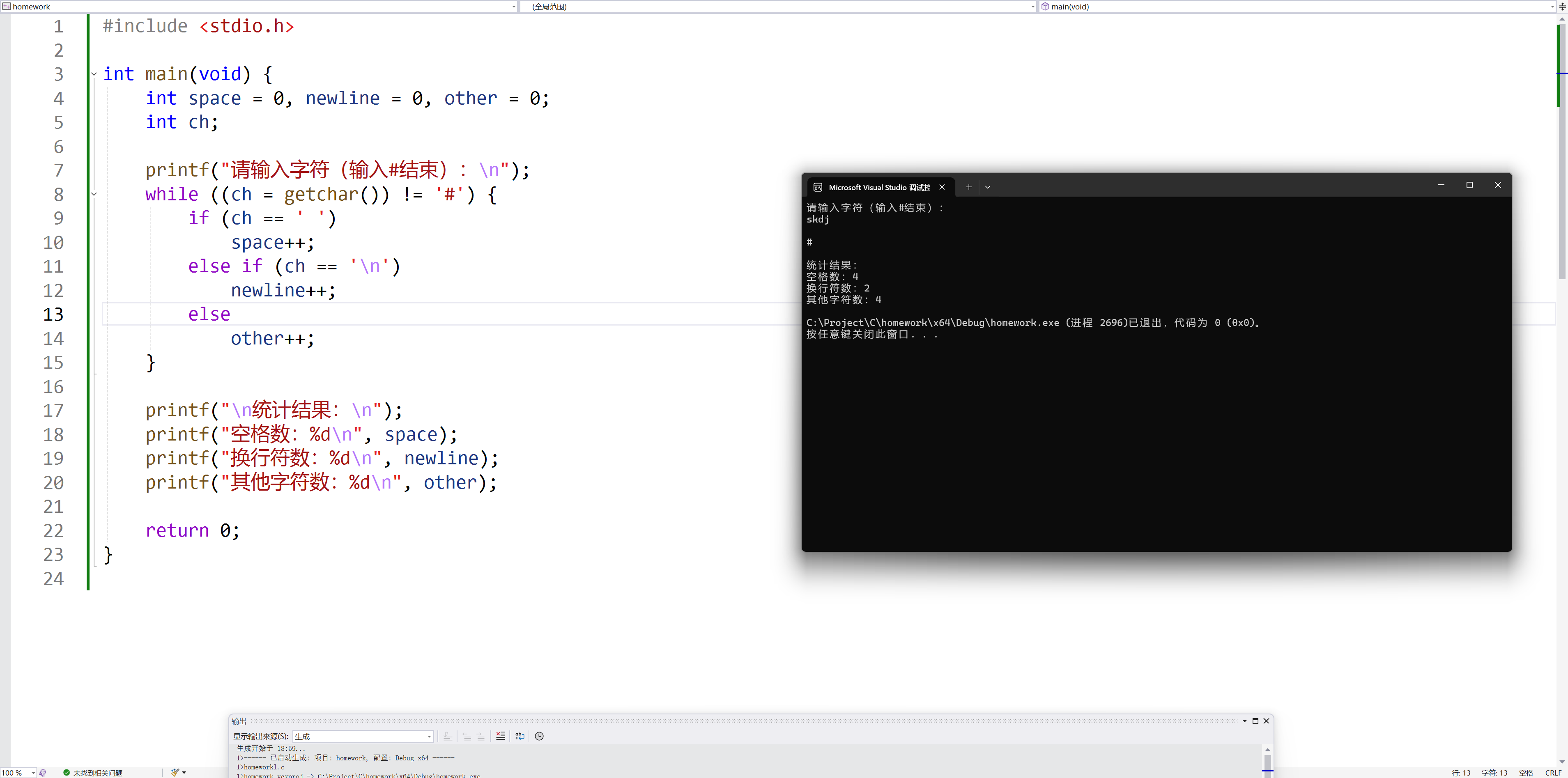This screenshot has width=1568, height=778.
Task: Collapse the main function fold arrow
Action: (94, 74)
